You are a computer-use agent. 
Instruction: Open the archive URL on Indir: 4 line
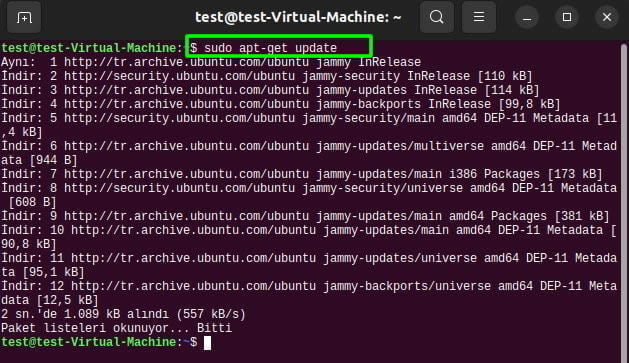186,104
